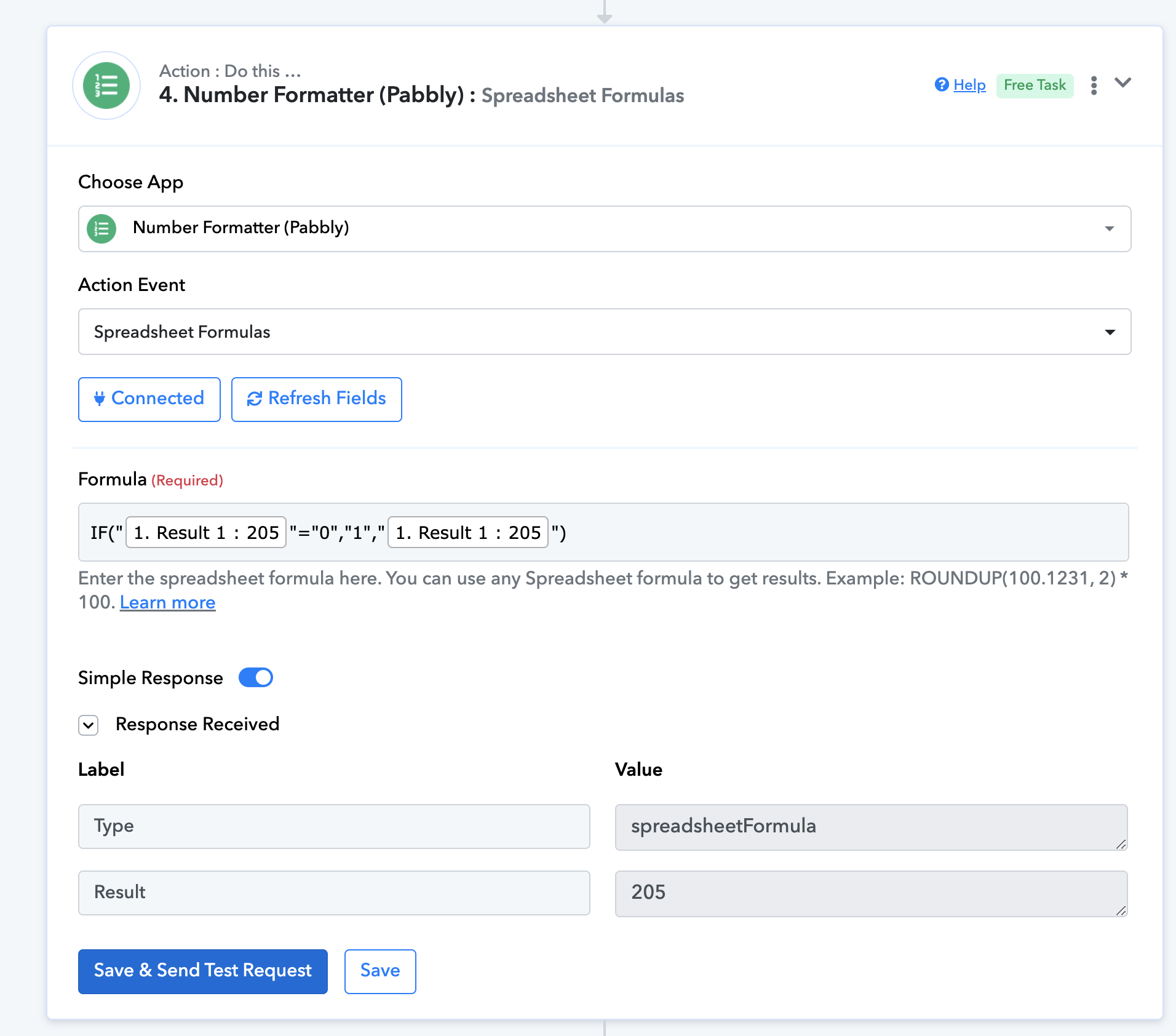Collapse the action step with header chevron

click(x=1122, y=83)
